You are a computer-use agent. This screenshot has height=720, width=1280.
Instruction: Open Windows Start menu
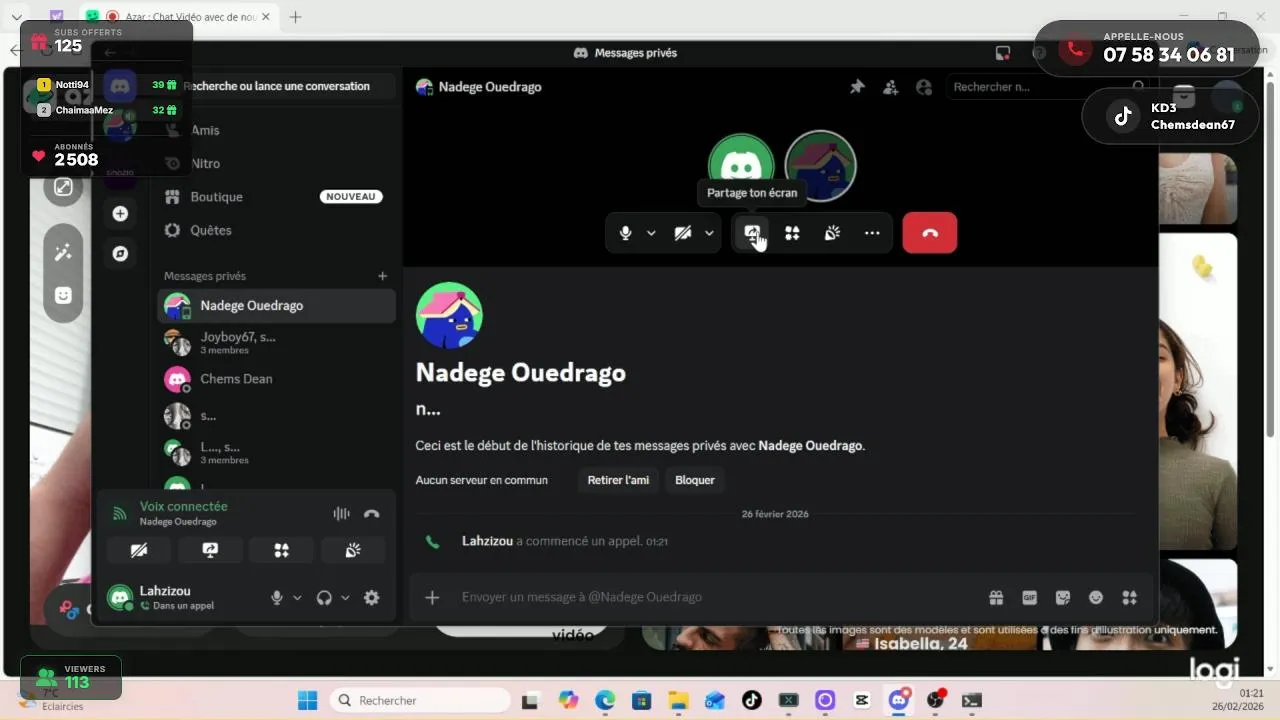[x=307, y=700]
